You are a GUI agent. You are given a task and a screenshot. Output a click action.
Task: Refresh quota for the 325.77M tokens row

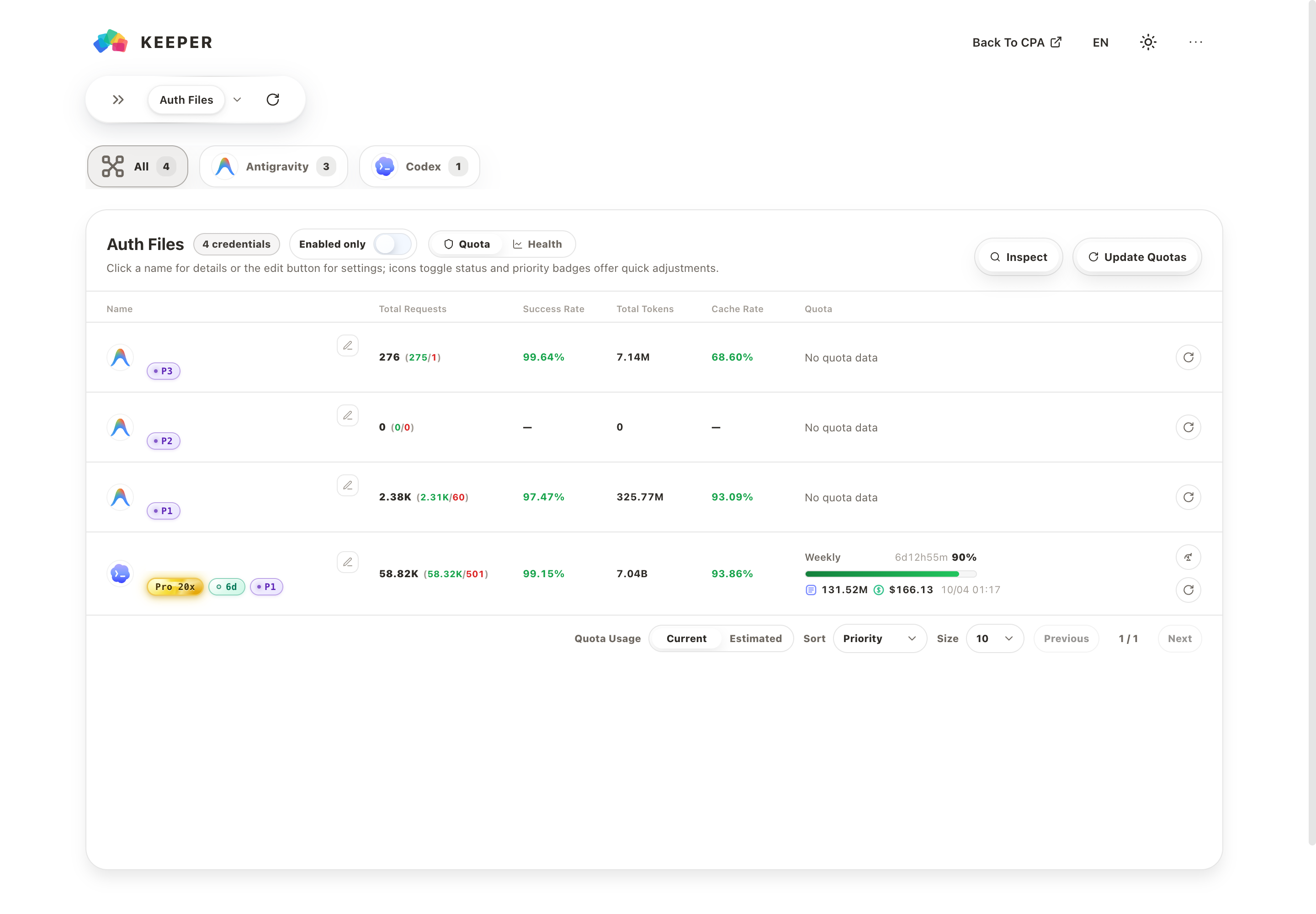coord(1189,497)
